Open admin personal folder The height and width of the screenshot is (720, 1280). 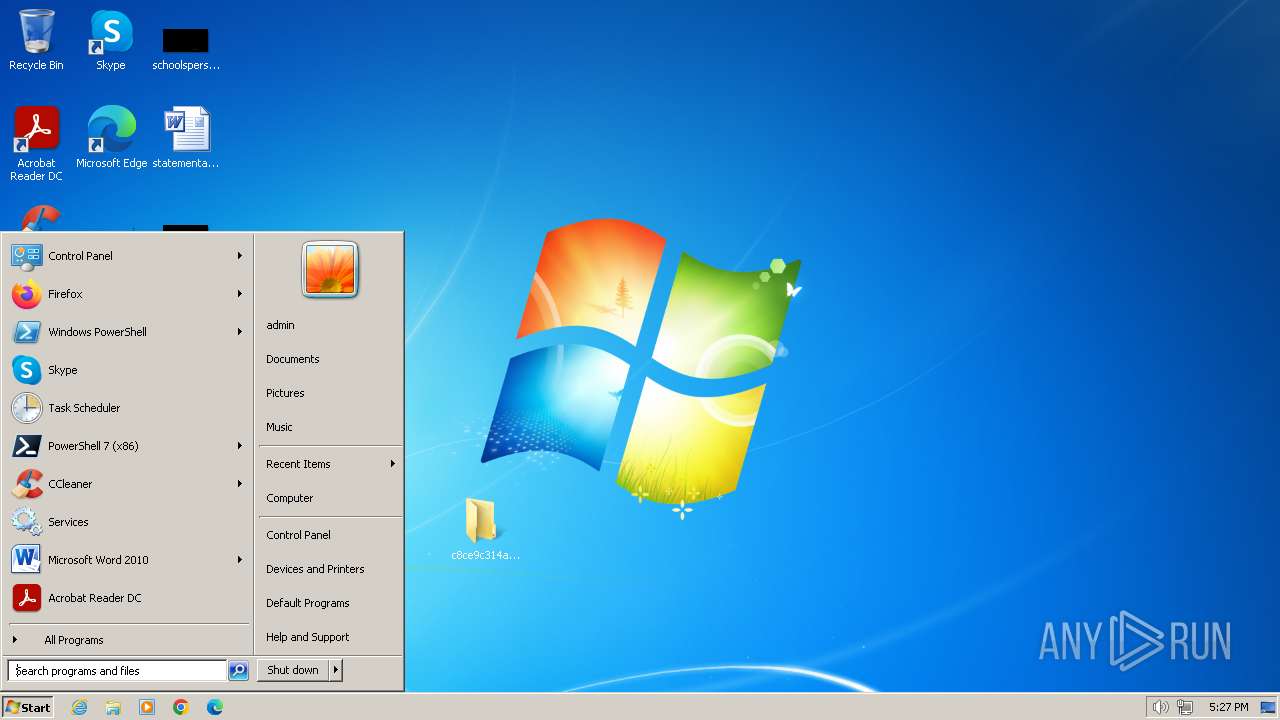click(330, 325)
